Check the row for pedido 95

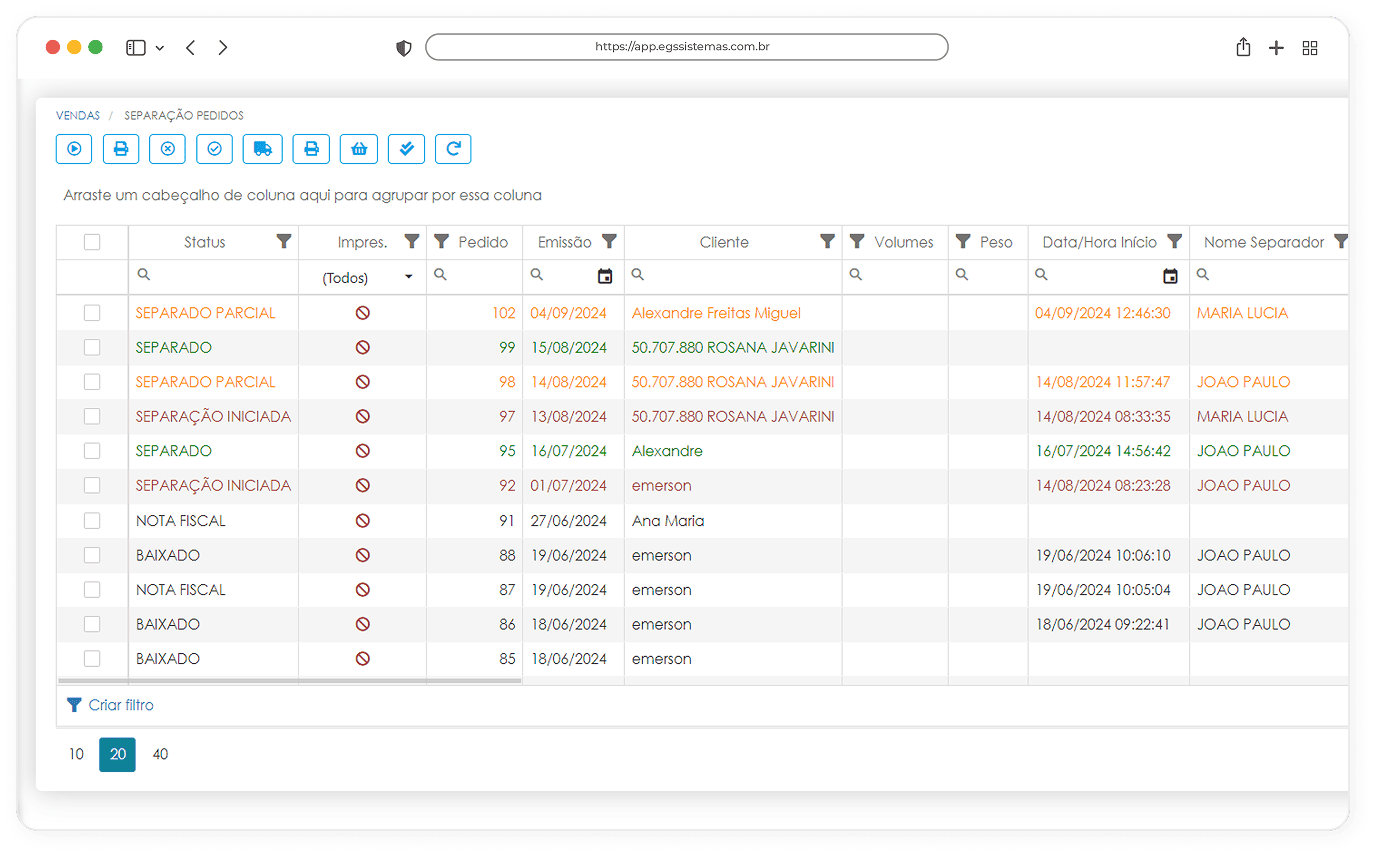pyautogui.click(x=92, y=451)
